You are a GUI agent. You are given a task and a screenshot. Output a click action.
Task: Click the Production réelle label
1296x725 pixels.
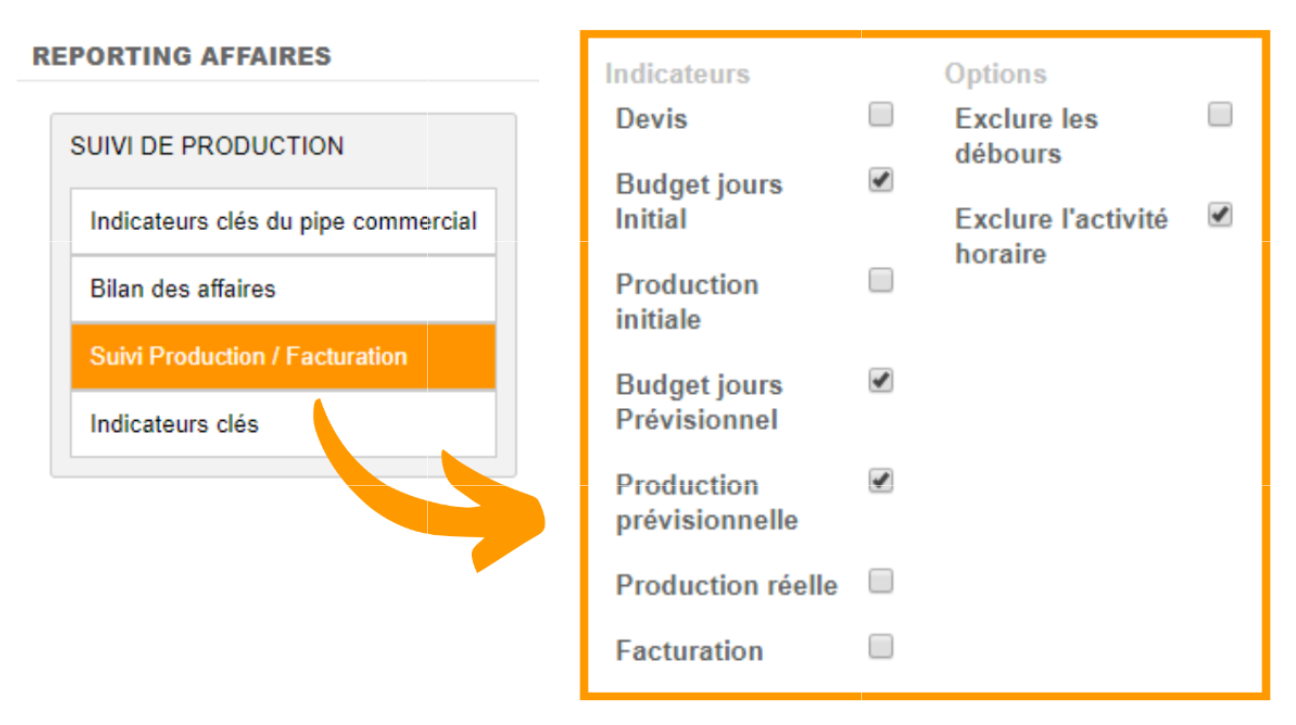click(x=726, y=585)
